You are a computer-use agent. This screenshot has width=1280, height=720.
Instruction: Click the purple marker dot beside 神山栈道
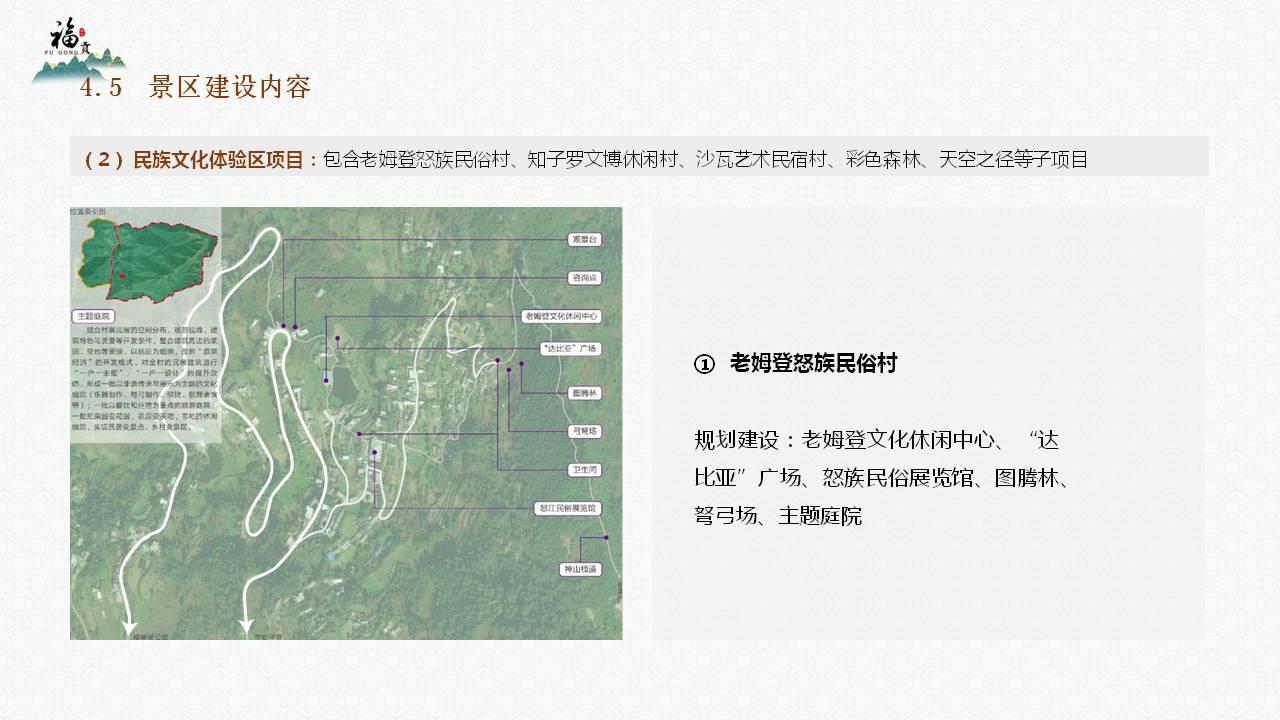tap(607, 540)
